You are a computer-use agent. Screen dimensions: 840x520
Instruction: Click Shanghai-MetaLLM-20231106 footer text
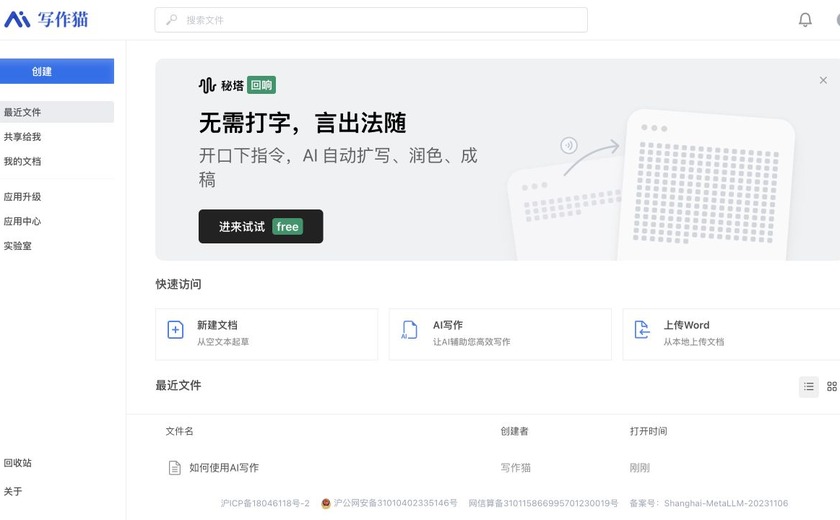pos(726,503)
